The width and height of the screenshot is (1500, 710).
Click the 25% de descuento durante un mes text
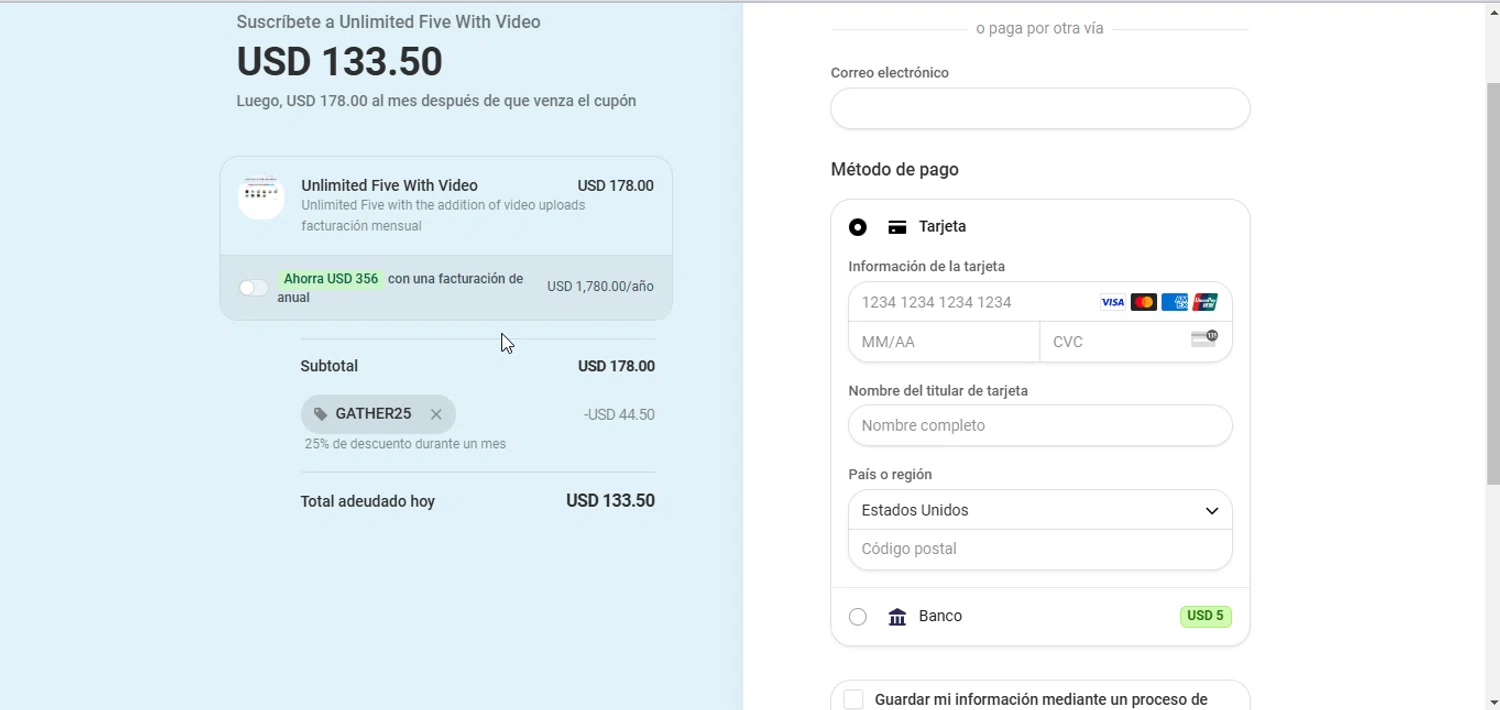pyautogui.click(x=405, y=444)
